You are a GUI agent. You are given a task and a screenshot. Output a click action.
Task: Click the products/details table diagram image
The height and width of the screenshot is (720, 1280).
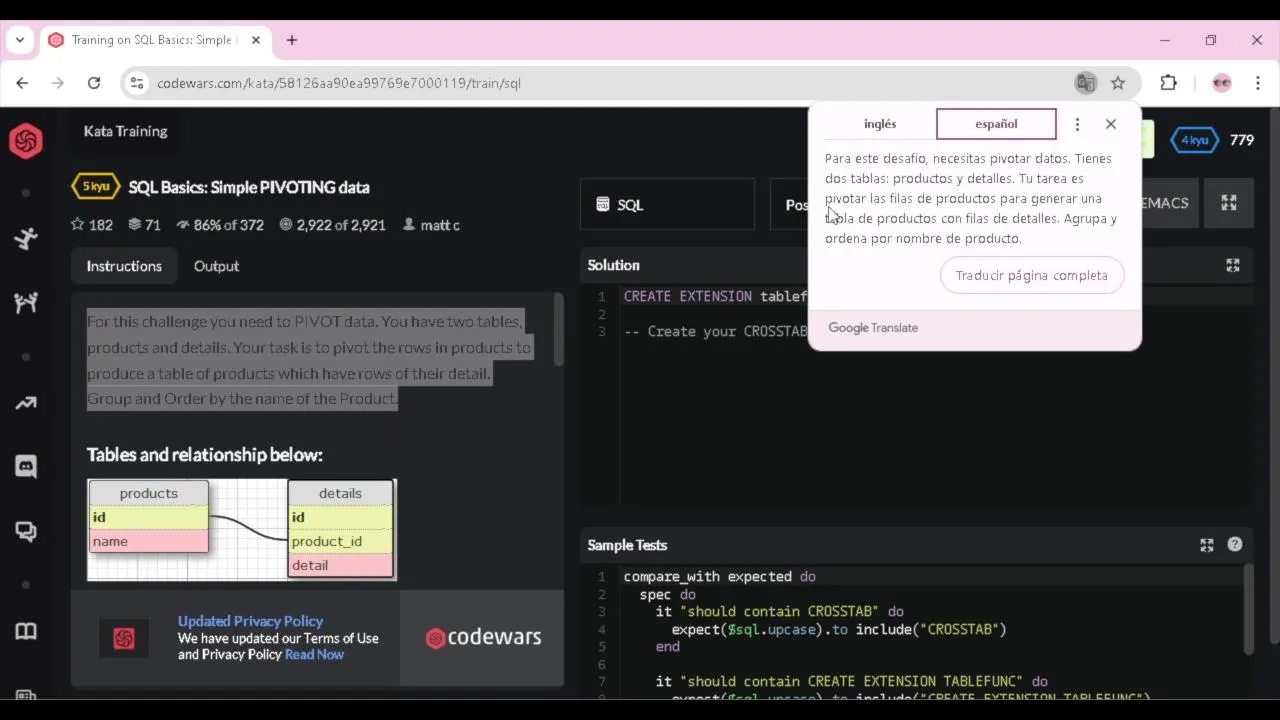coord(242,530)
